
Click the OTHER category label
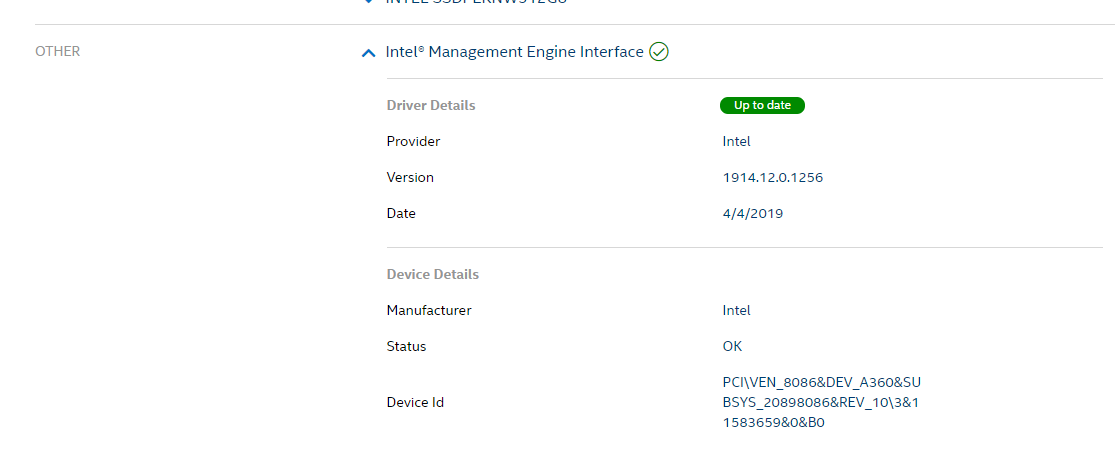pyautogui.click(x=58, y=51)
